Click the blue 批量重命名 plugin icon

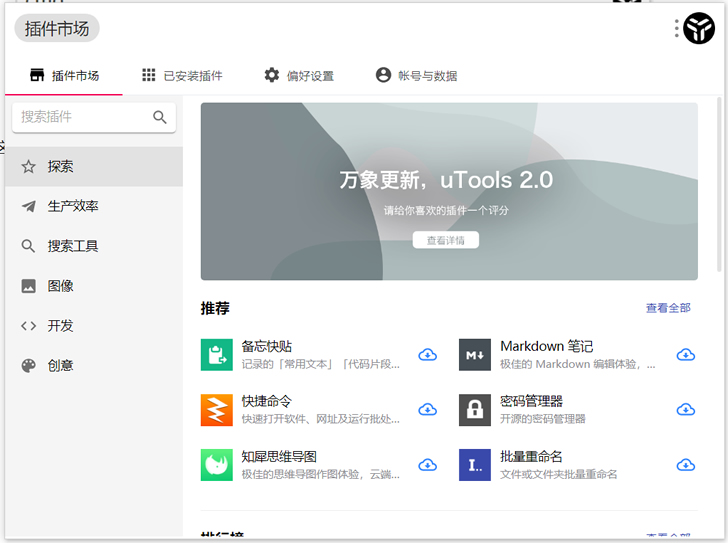pos(475,465)
